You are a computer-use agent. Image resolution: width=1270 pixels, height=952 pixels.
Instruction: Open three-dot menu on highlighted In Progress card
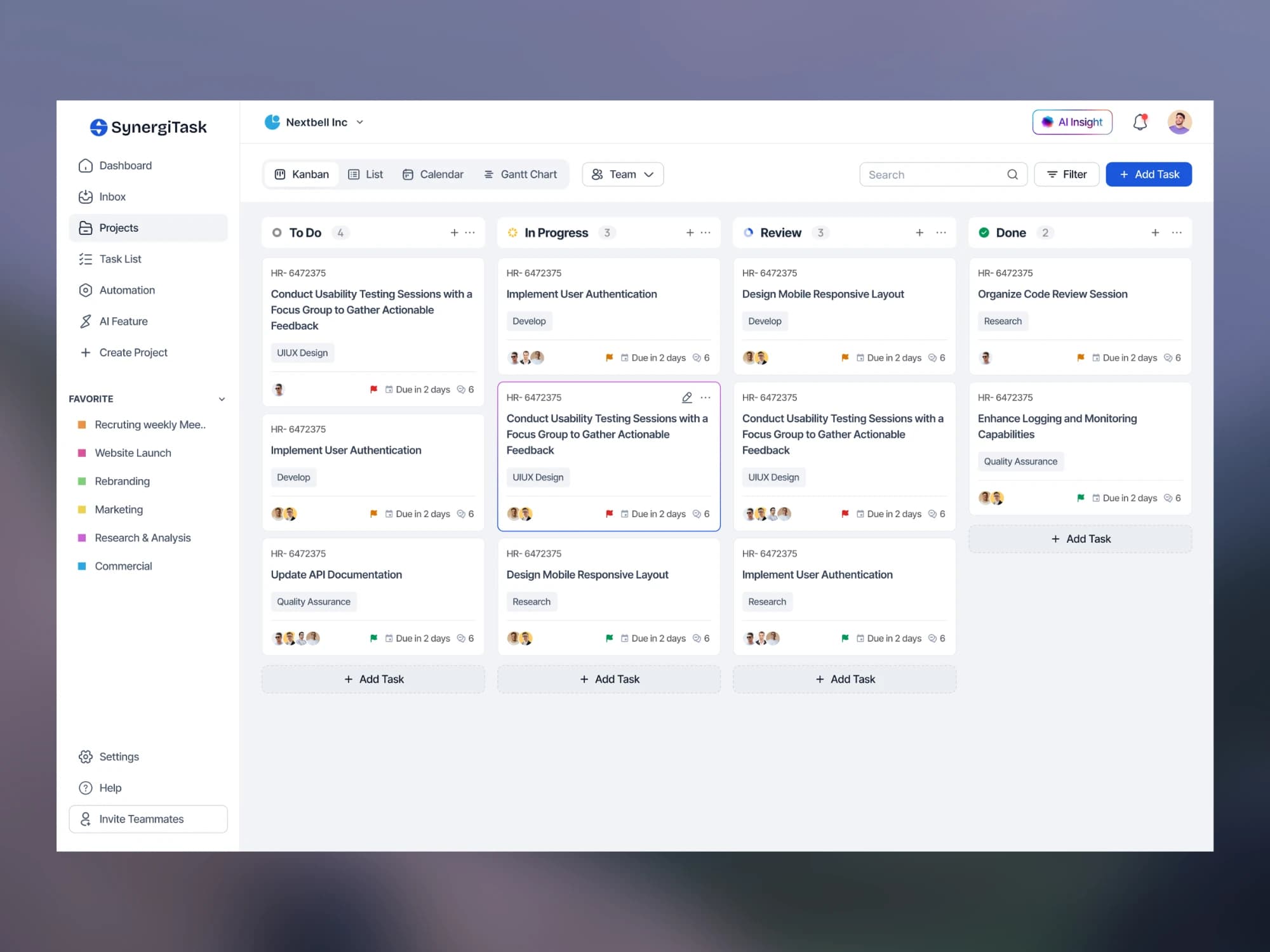coord(705,397)
